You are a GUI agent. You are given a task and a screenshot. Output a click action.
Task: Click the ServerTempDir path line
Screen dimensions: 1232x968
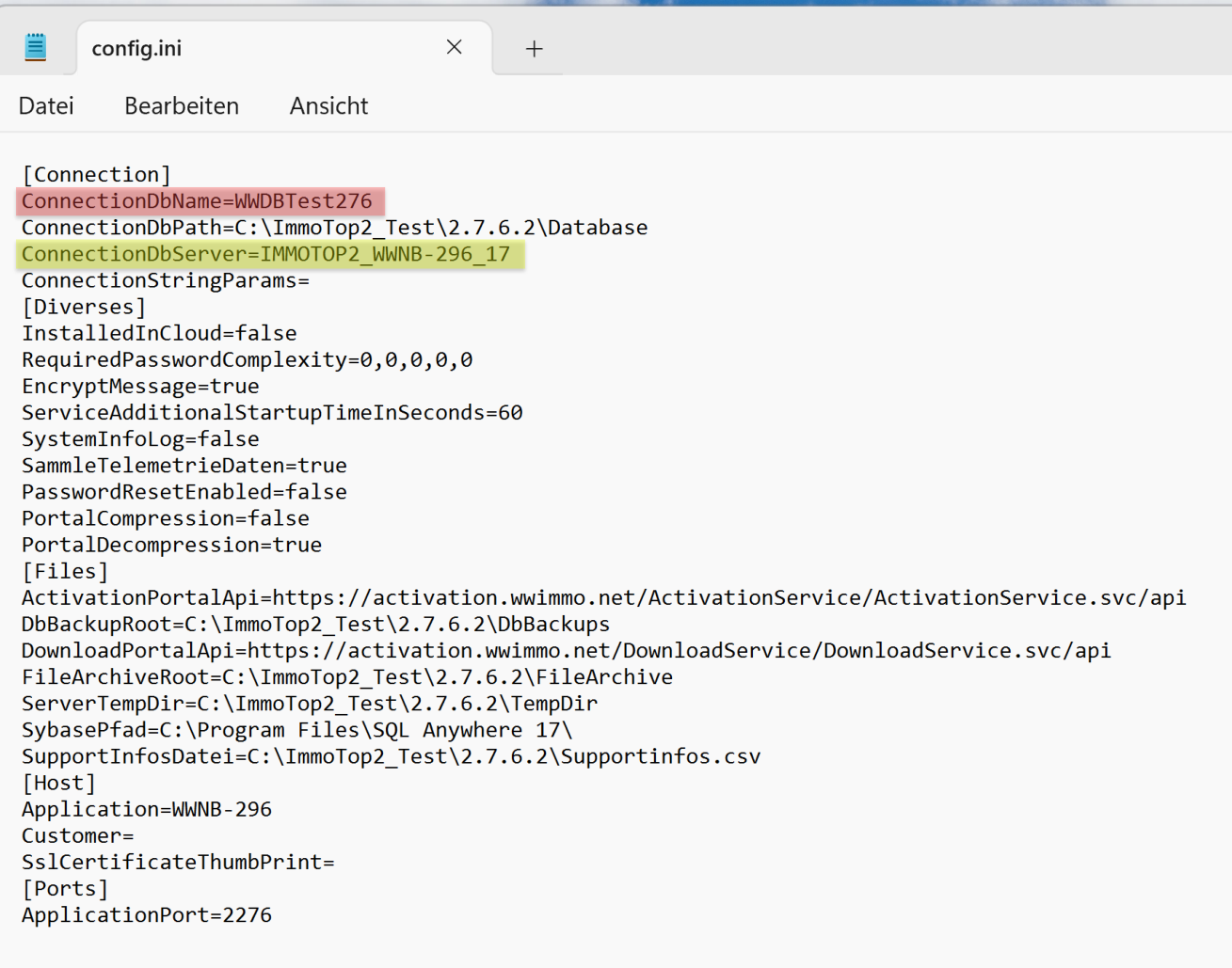coord(310,703)
